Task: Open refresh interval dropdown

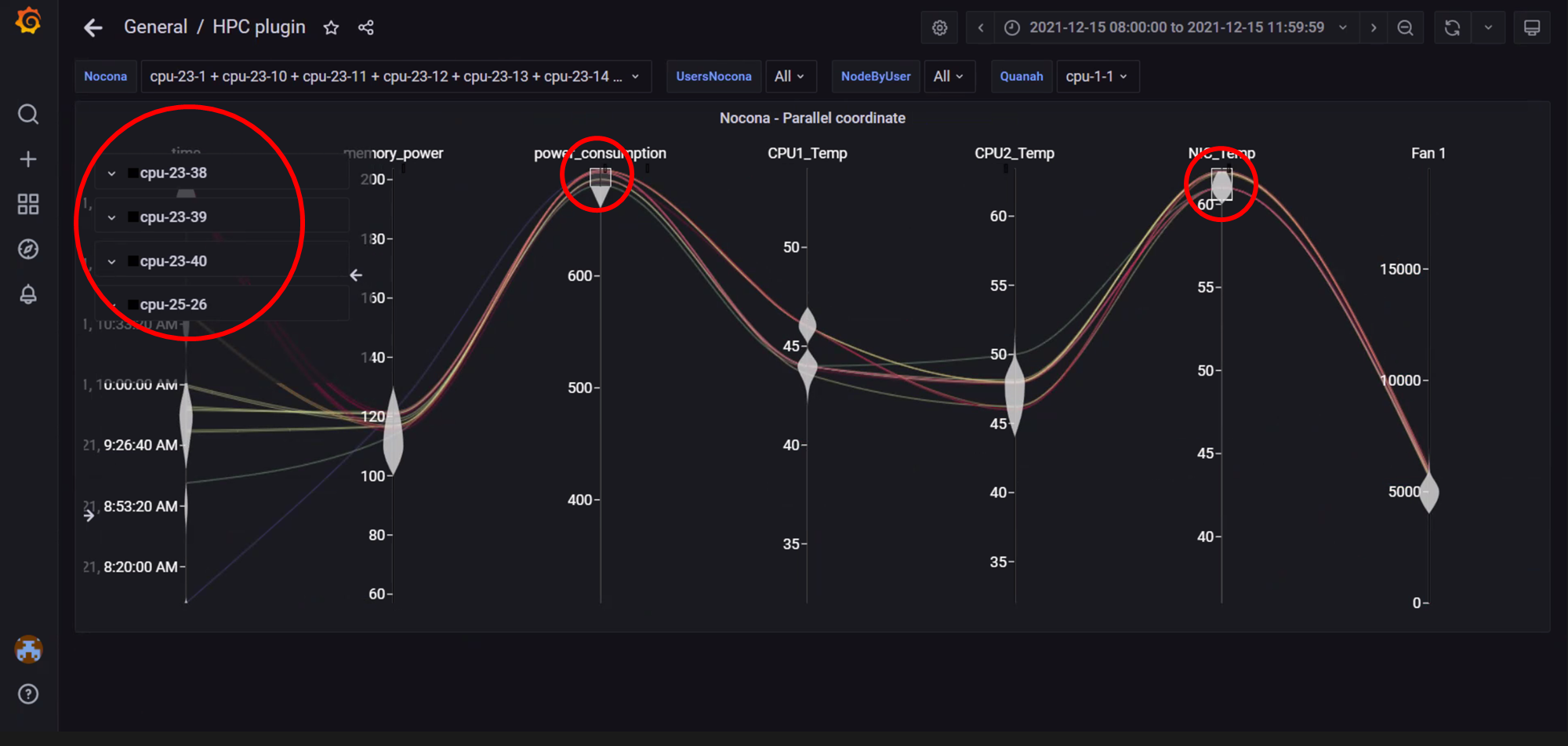Action: [1488, 28]
